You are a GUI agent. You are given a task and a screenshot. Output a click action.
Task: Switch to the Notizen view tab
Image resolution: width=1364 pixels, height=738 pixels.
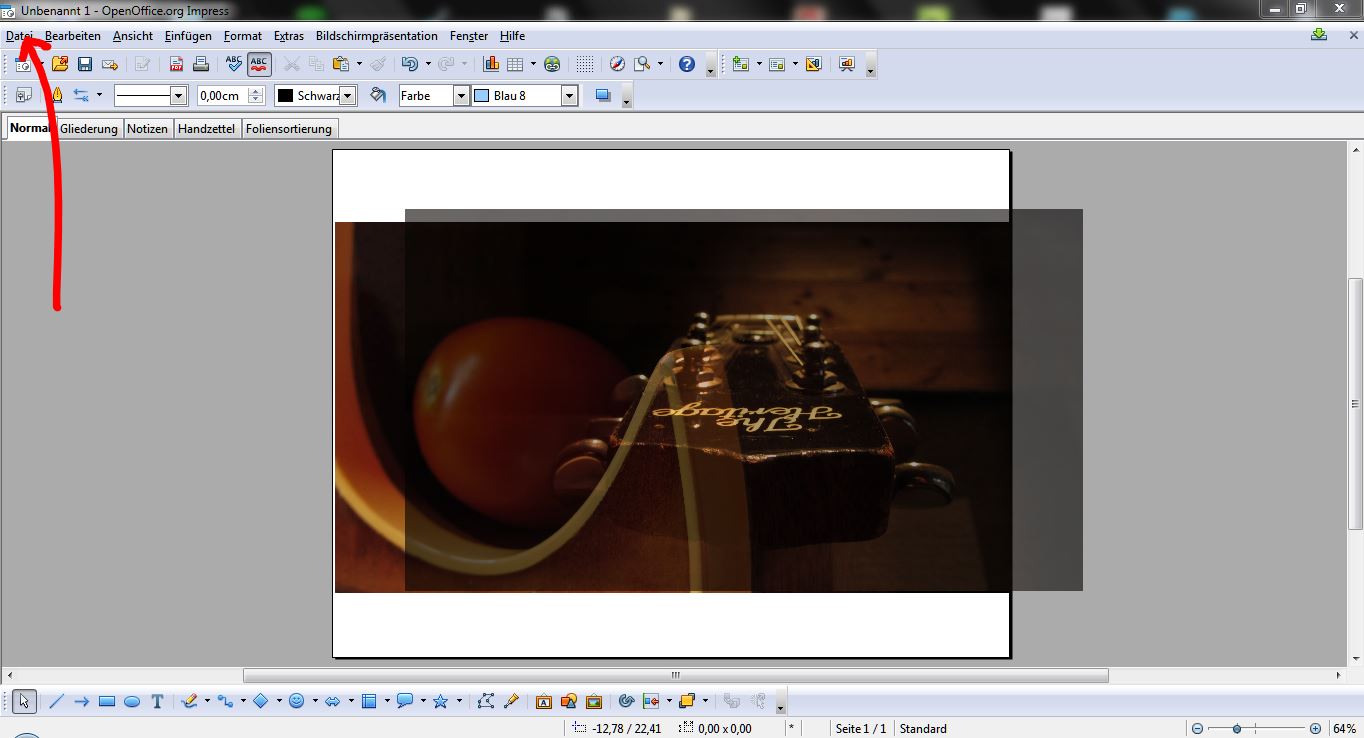[147, 129]
